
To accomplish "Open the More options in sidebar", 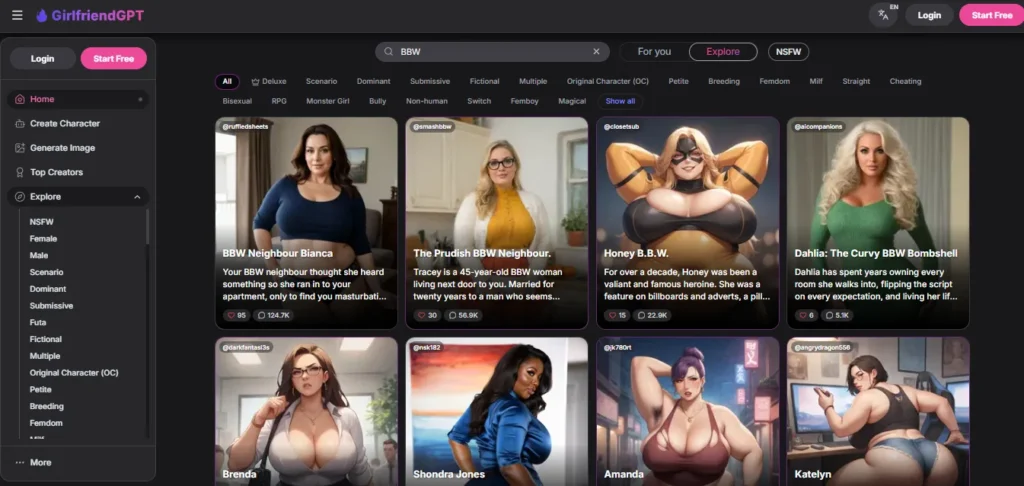I will (33, 462).
